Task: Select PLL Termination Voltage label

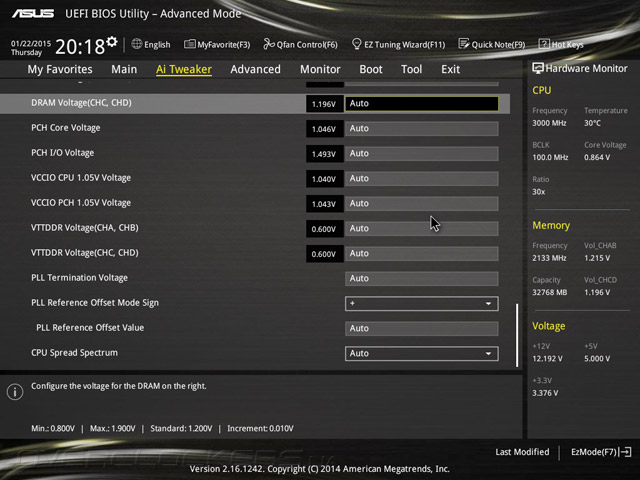Action: click(x=79, y=278)
